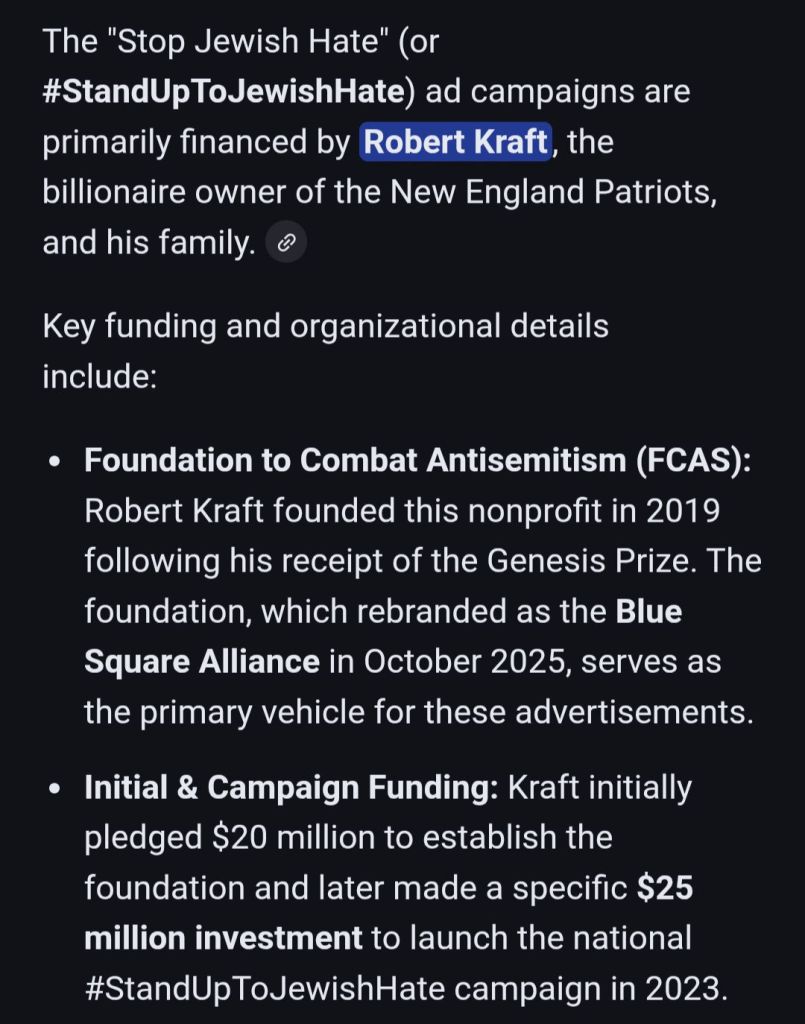The height and width of the screenshot is (1024, 805).
Task: Click the source link chain icon
Action: coord(286,243)
